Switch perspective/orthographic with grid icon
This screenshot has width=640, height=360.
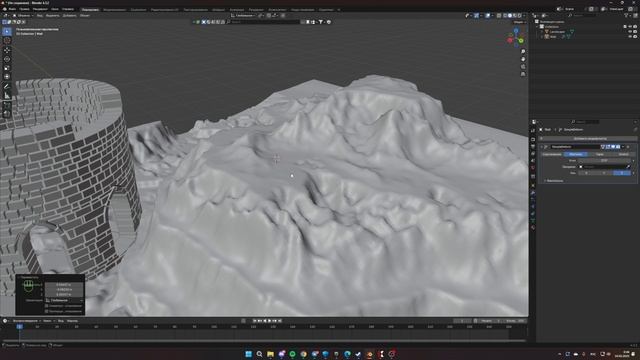pyautogui.click(x=523, y=74)
